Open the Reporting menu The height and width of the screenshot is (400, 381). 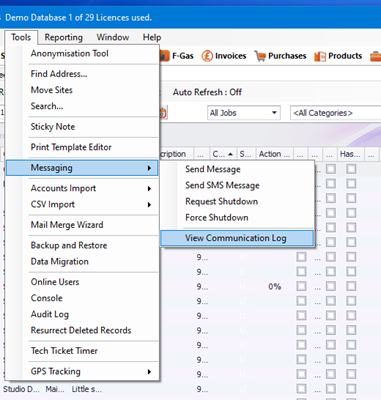coord(64,37)
